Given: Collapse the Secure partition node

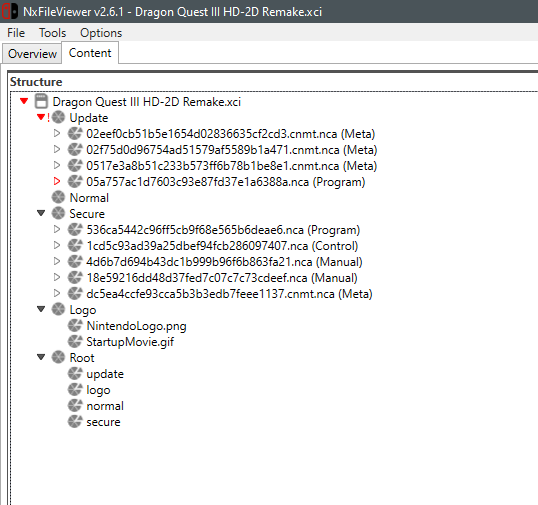Looking at the screenshot, I should click(41, 213).
